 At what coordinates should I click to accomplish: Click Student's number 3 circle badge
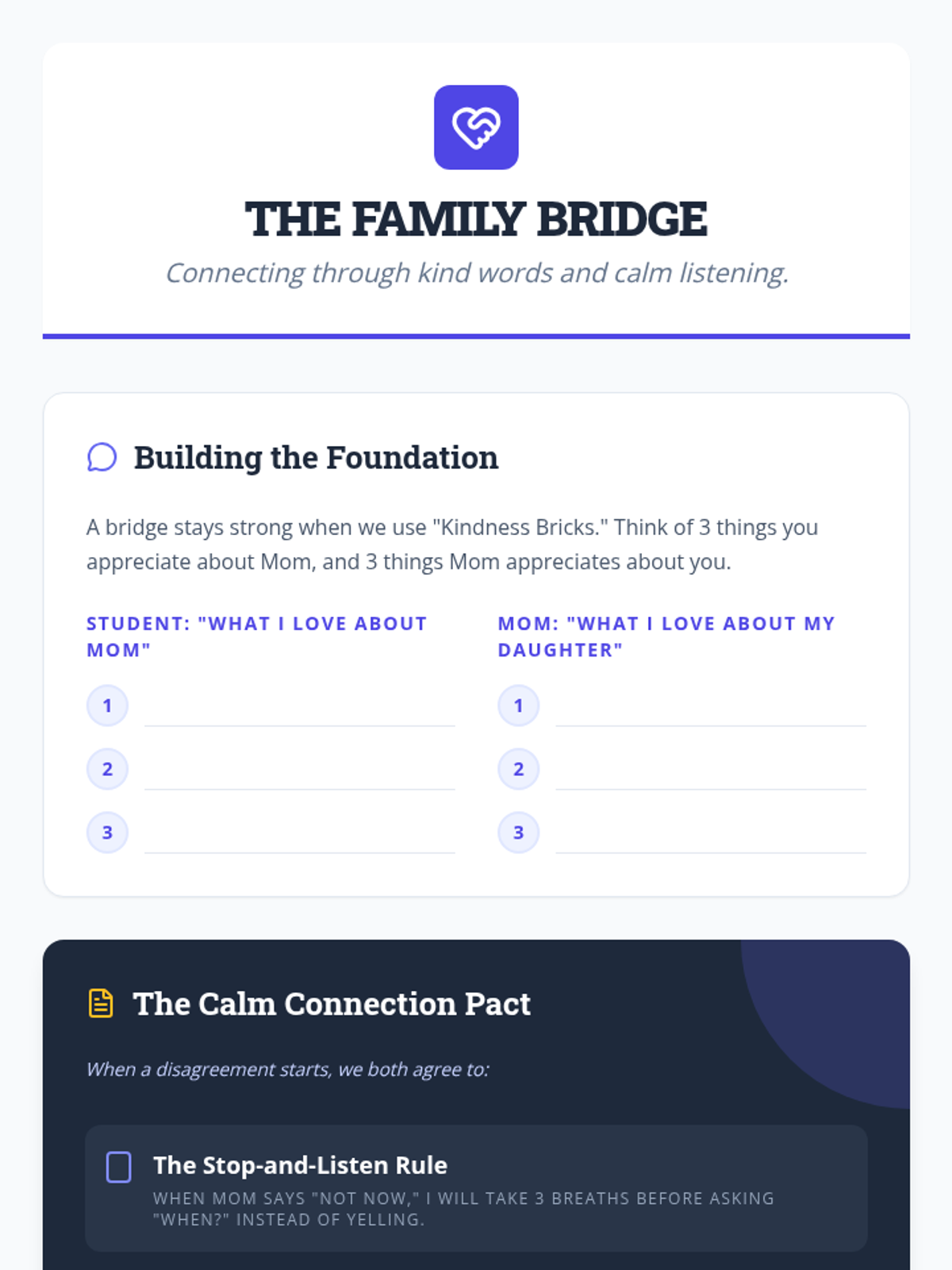(x=107, y=833)
